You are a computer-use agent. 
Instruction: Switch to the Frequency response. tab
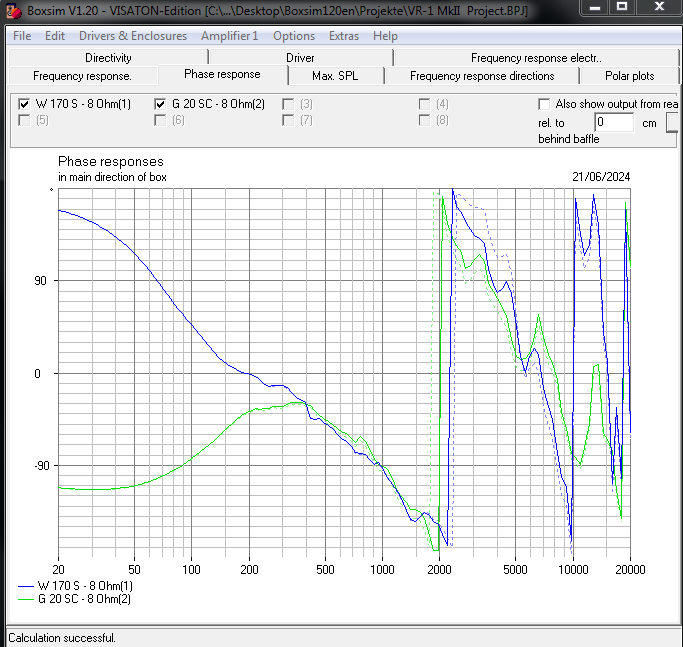[82, 76]
